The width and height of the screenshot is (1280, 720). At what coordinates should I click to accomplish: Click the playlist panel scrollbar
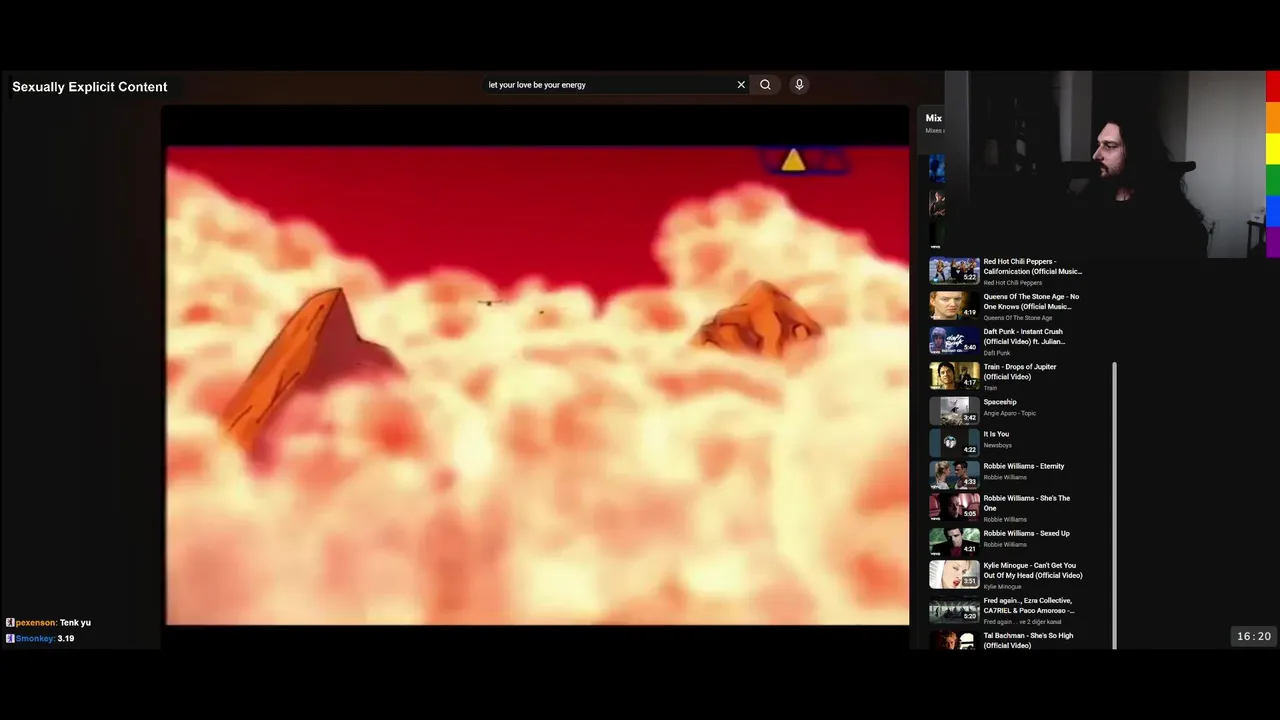1115,505
